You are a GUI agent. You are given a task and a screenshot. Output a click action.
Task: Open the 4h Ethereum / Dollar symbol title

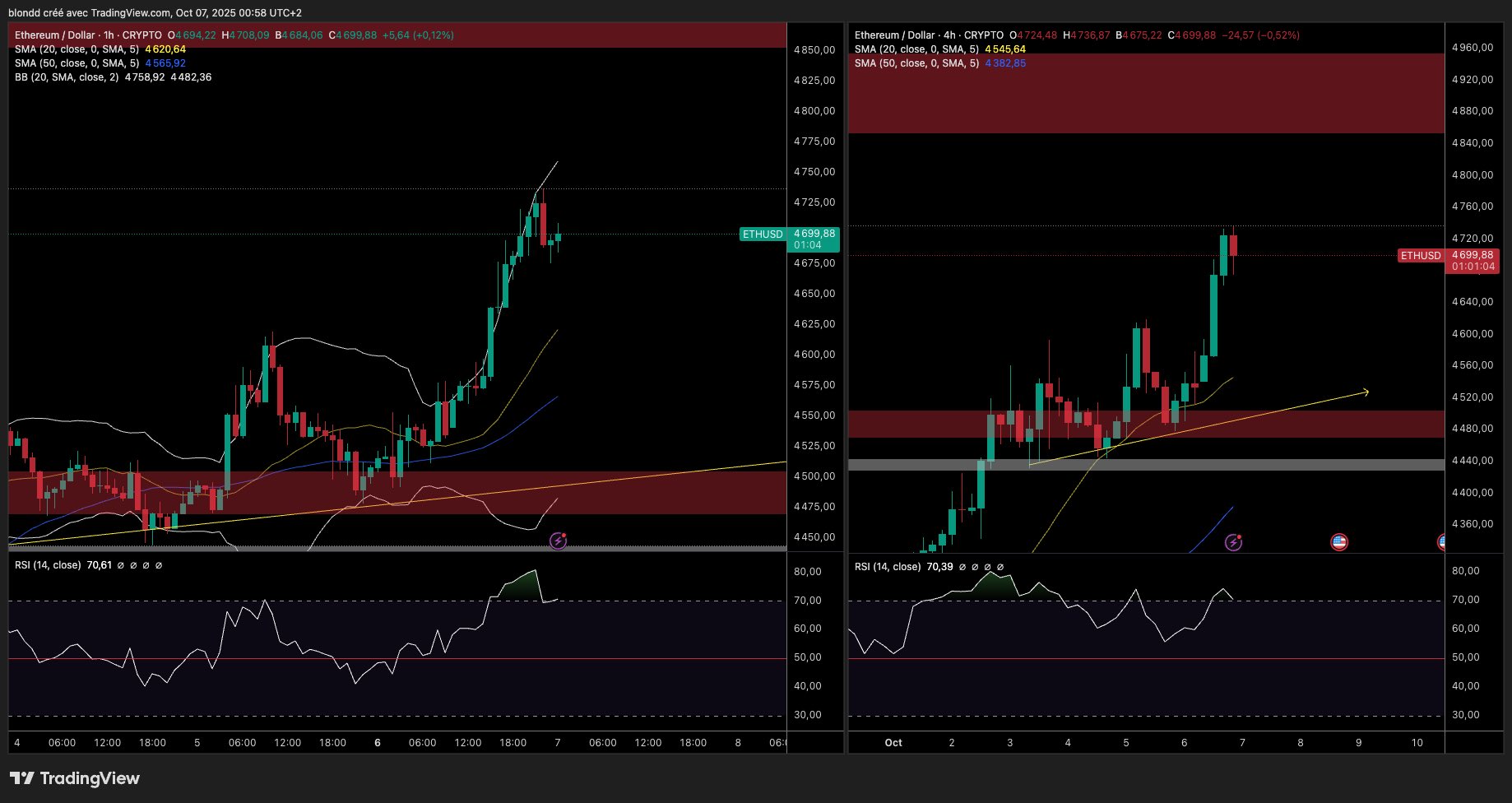click(929, 35)
